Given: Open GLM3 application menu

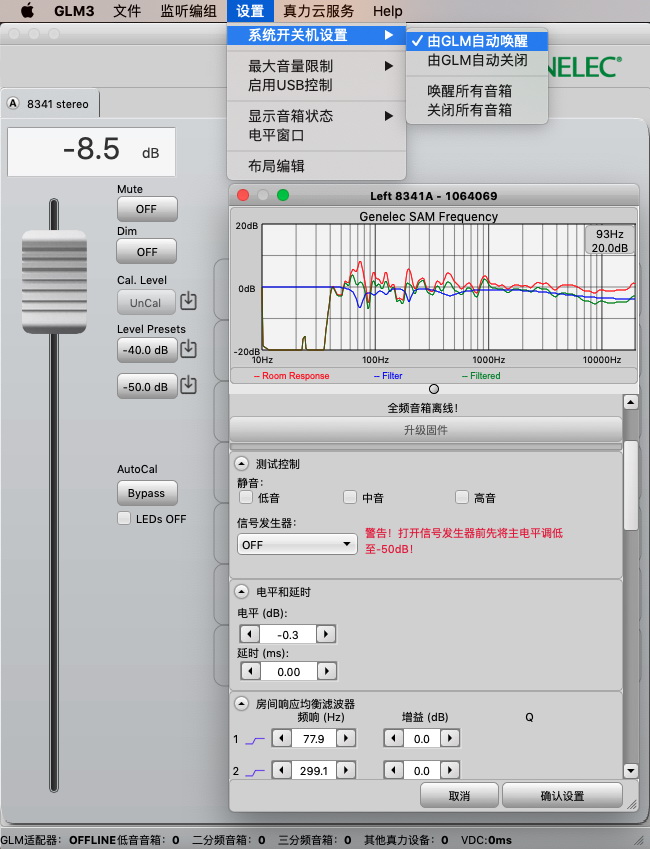Looking at the screenshot, I should click(x=74, y=11).
